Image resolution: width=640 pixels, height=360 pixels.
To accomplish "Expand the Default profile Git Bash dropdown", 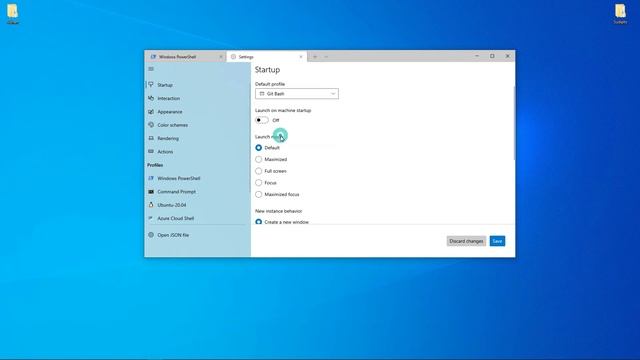I will point(297,94).
